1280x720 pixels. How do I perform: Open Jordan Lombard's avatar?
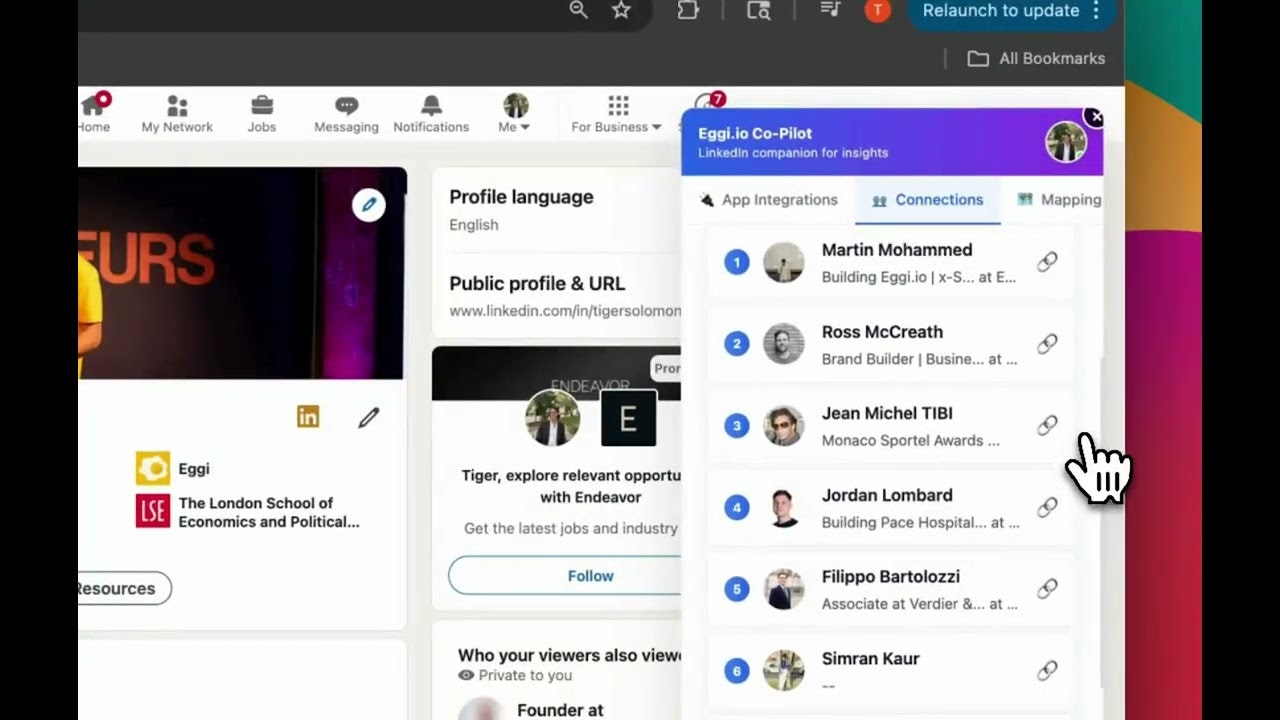pos(783,508)
